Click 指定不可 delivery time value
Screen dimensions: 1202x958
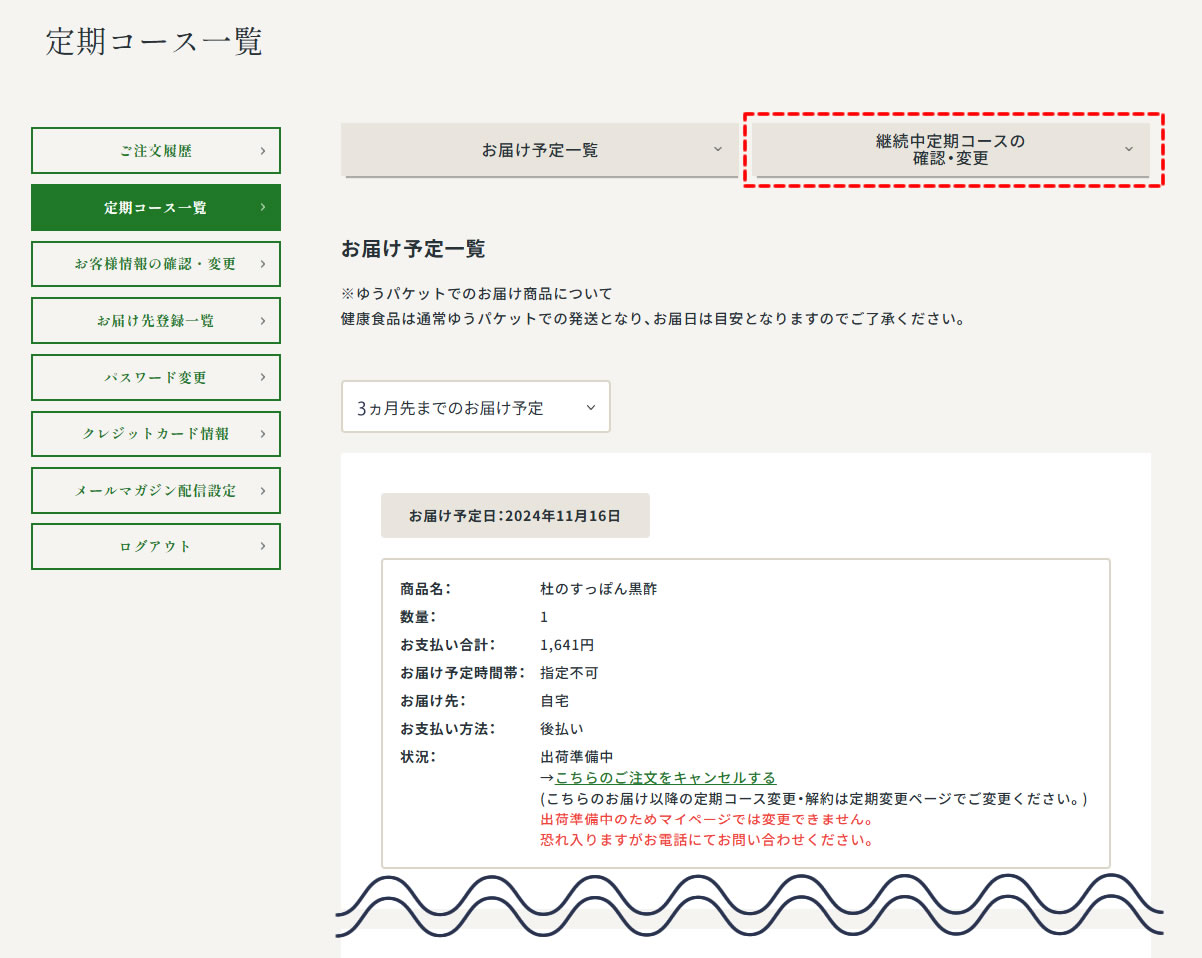point(569,673)
